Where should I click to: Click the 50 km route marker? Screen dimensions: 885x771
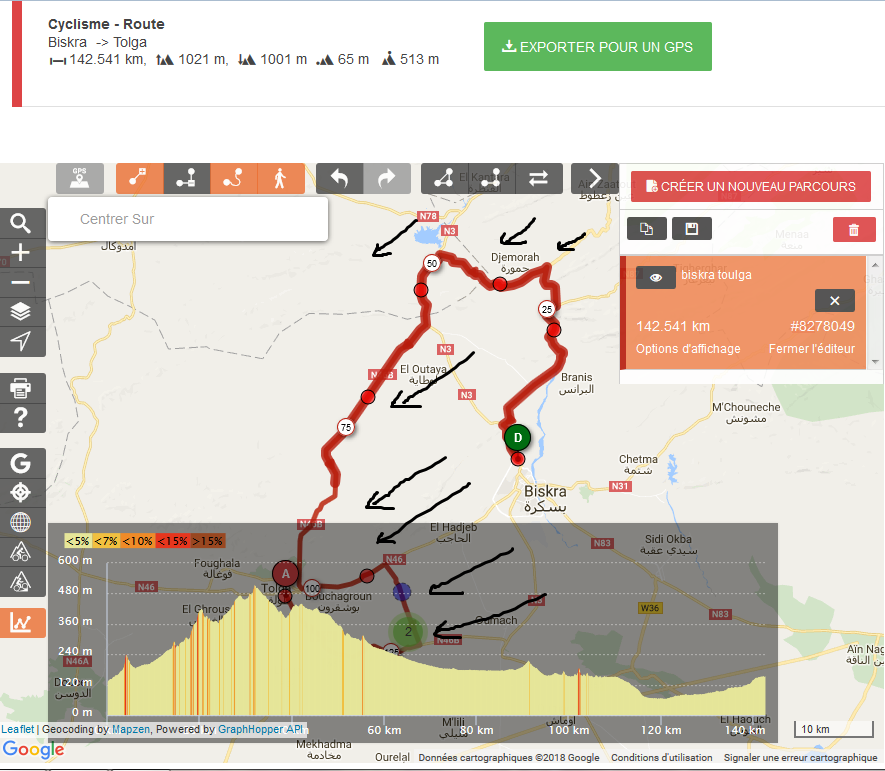432,263
